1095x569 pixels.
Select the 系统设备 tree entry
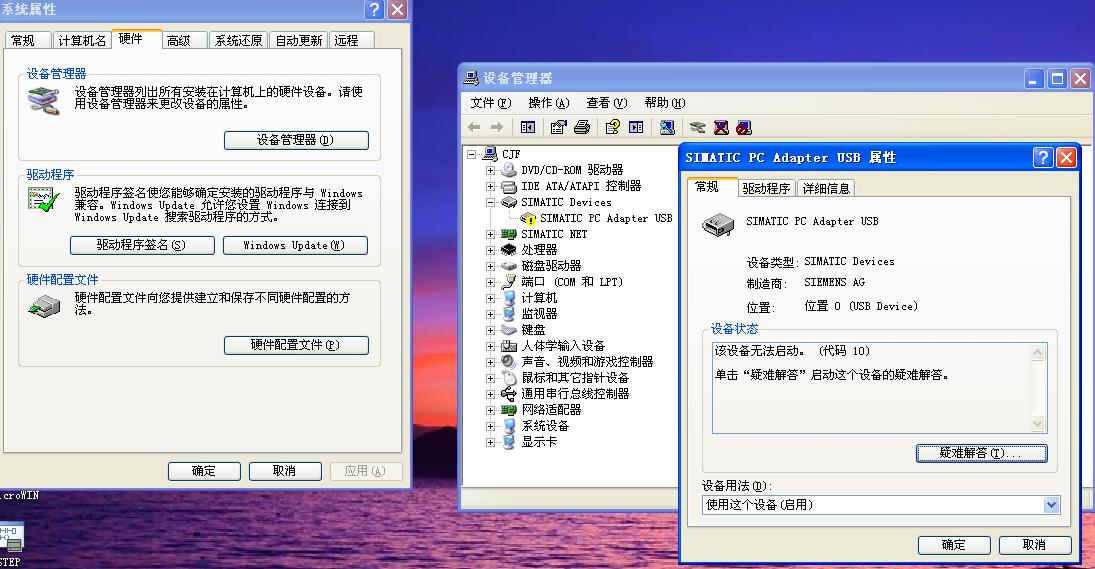pyautogui.click(x=545, y=426)
